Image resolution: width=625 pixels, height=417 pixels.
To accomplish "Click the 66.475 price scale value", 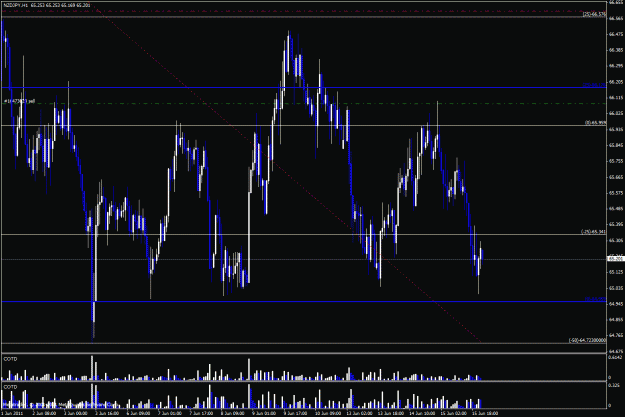I will pos(615,34).
